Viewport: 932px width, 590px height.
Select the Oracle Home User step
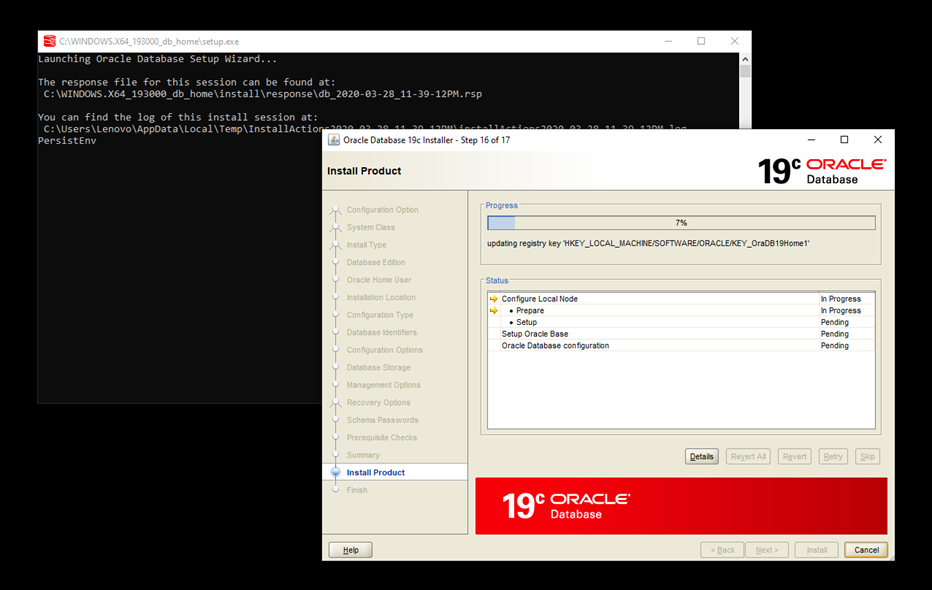[x=379, y=280]
